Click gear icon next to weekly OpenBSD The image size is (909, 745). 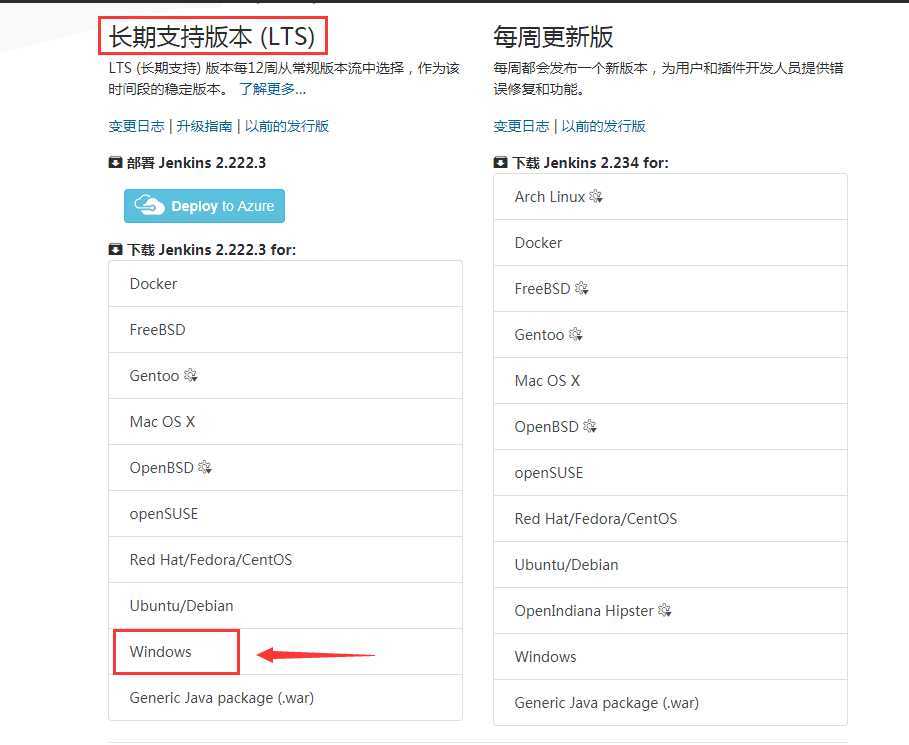(x=590, y=426)
